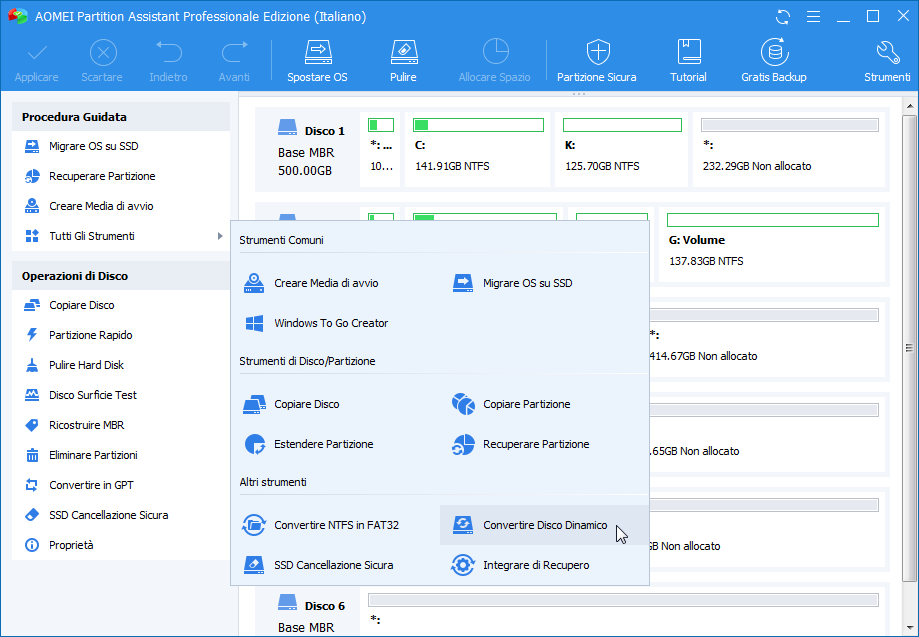Select Migrare OS su SSD in sidebar

[120, 146]
